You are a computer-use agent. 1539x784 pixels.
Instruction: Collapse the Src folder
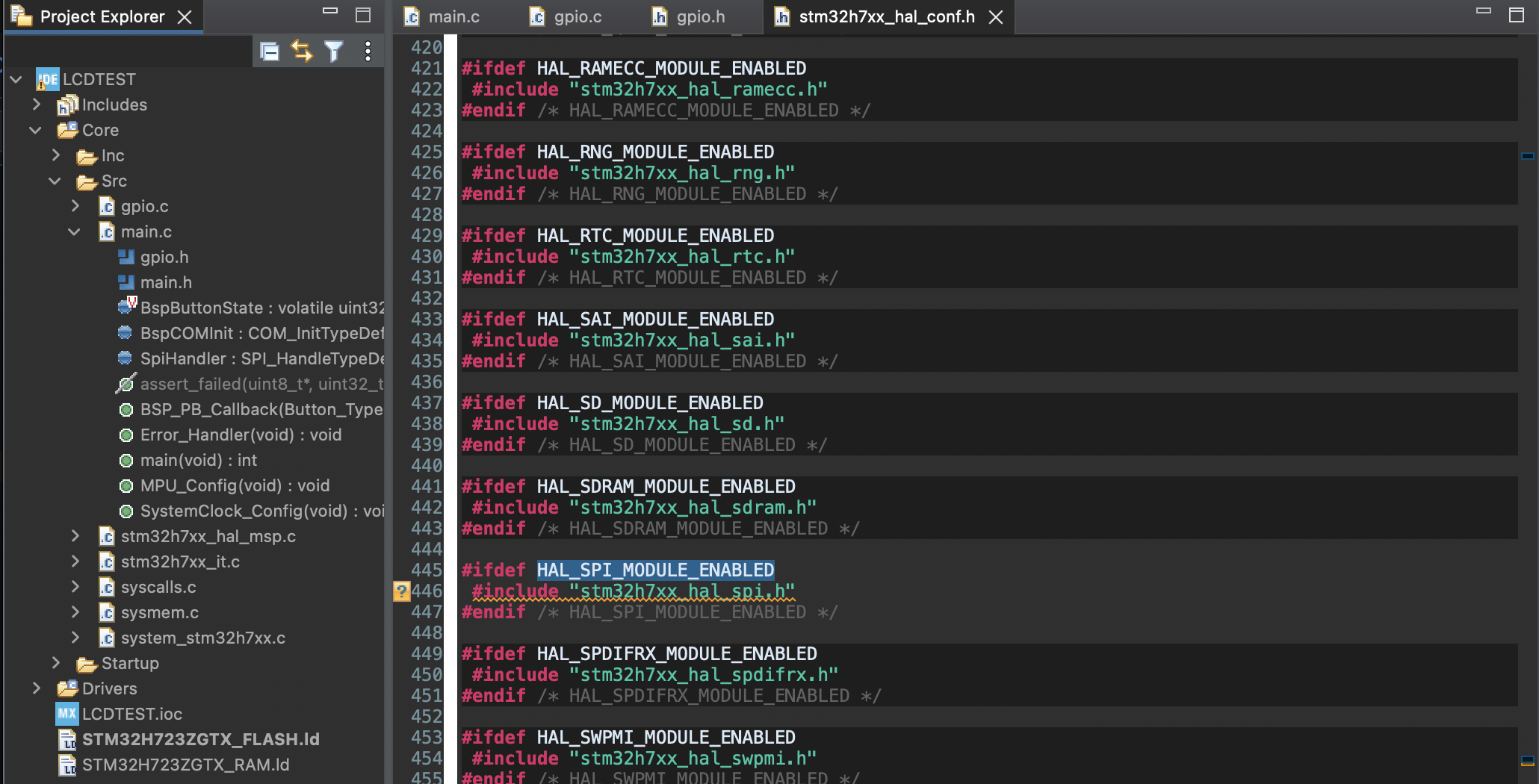point(55,181)
